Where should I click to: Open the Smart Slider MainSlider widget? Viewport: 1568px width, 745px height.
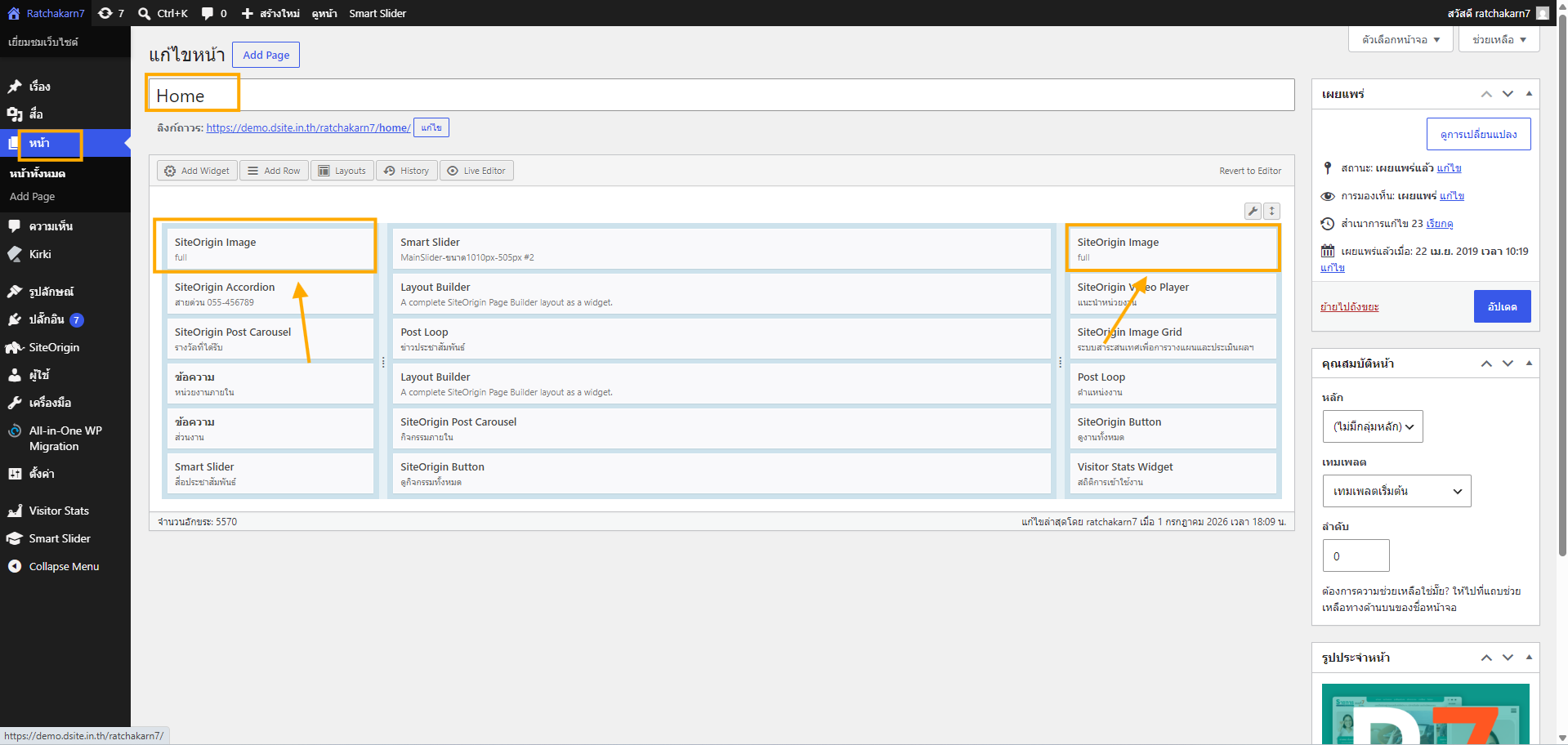click(721, 249)
